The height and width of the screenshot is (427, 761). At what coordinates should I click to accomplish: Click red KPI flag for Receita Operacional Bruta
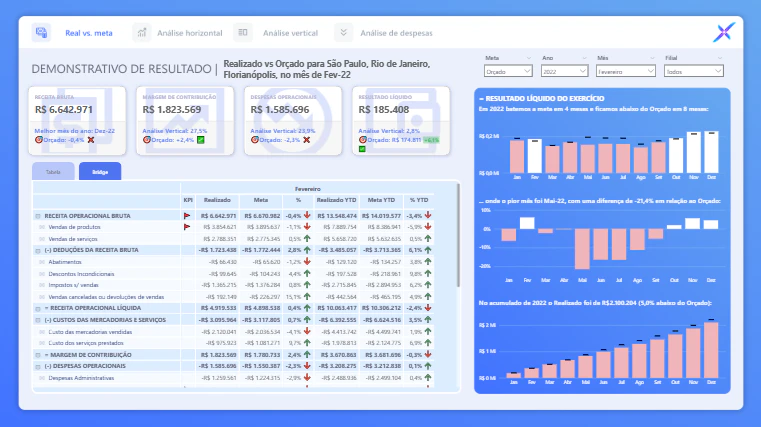[x=187, y=215]
